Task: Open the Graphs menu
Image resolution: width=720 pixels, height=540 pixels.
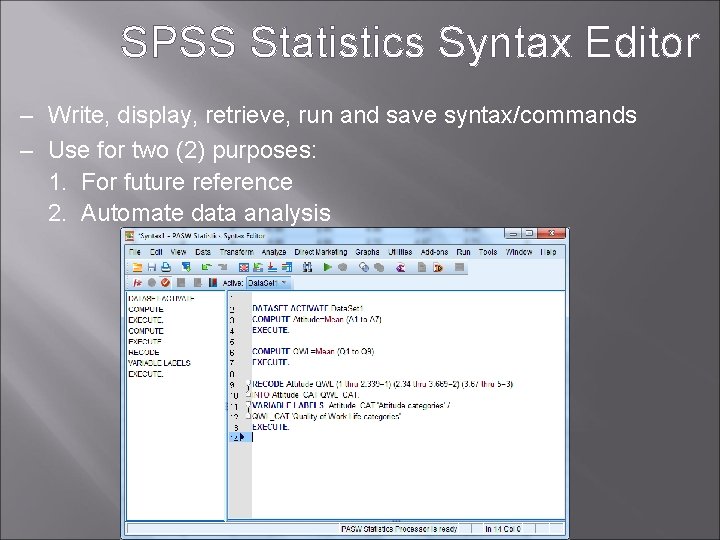Action: click(x=367, y=252)
